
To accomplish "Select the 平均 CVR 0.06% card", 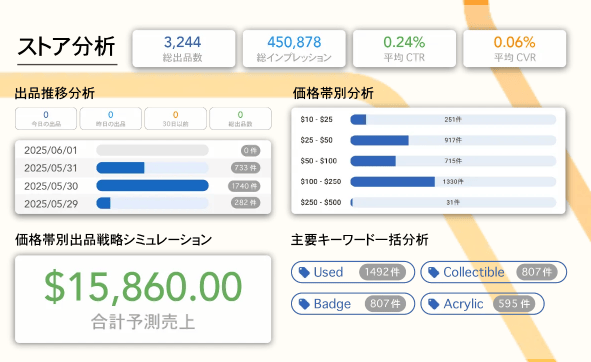I will pos(514,49).
